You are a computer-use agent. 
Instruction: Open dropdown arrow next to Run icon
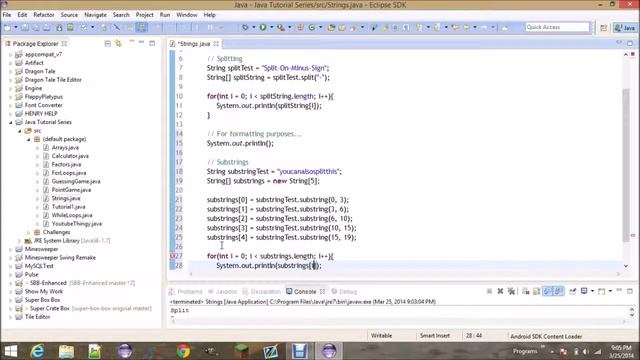pyautogui.click(x=271, y=27)
